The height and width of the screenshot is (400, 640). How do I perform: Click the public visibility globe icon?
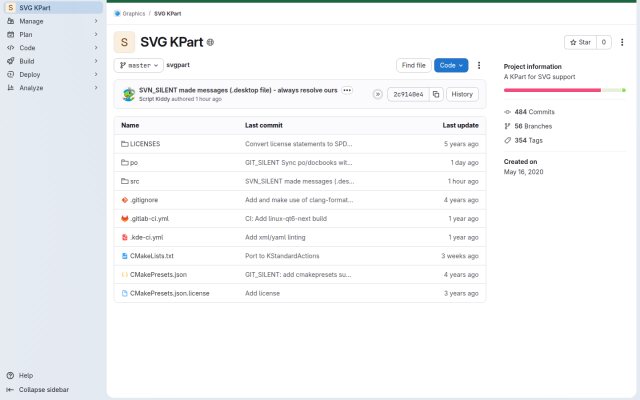coord(210,42)
